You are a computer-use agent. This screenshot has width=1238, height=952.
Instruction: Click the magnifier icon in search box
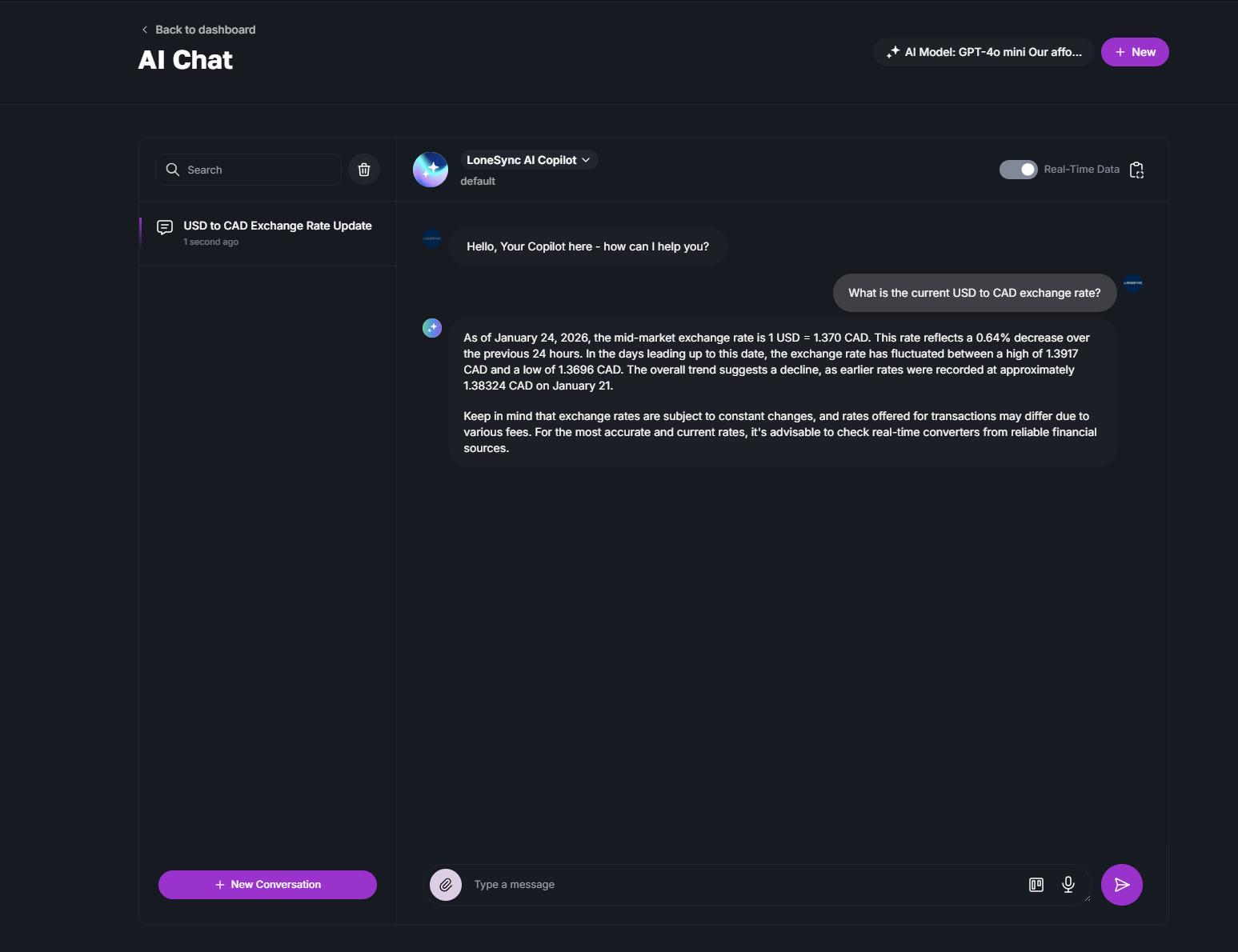point(172,170)
